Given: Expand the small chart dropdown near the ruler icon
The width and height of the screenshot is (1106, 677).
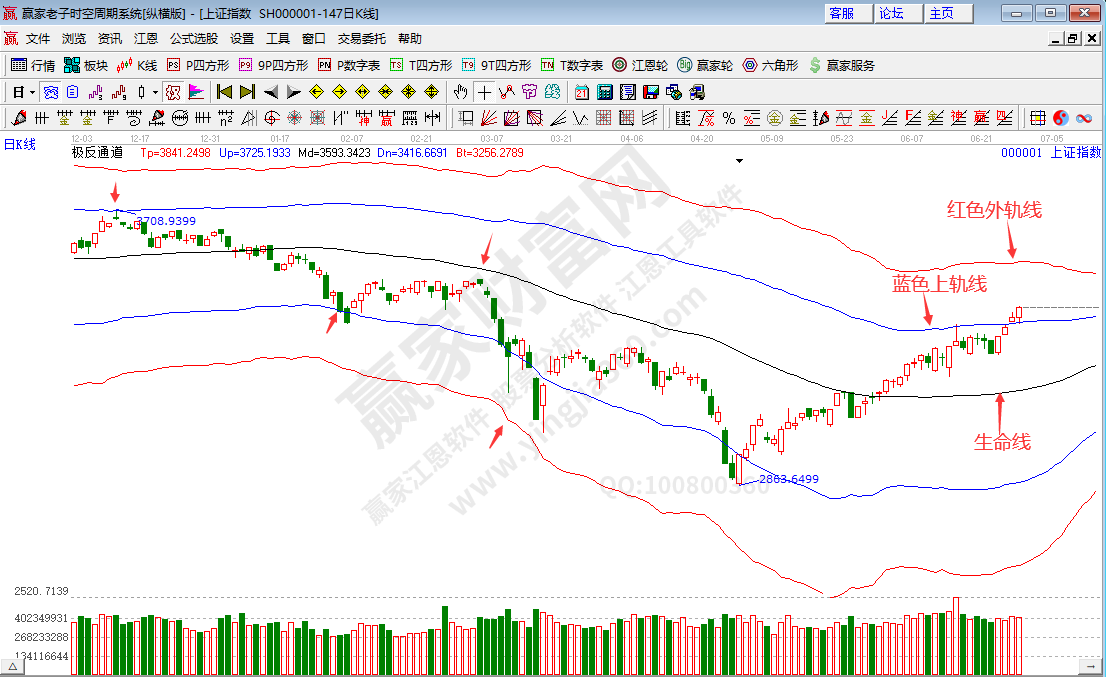Looking at the screenshot, I should pyautogui.click(x=155, y=92).
